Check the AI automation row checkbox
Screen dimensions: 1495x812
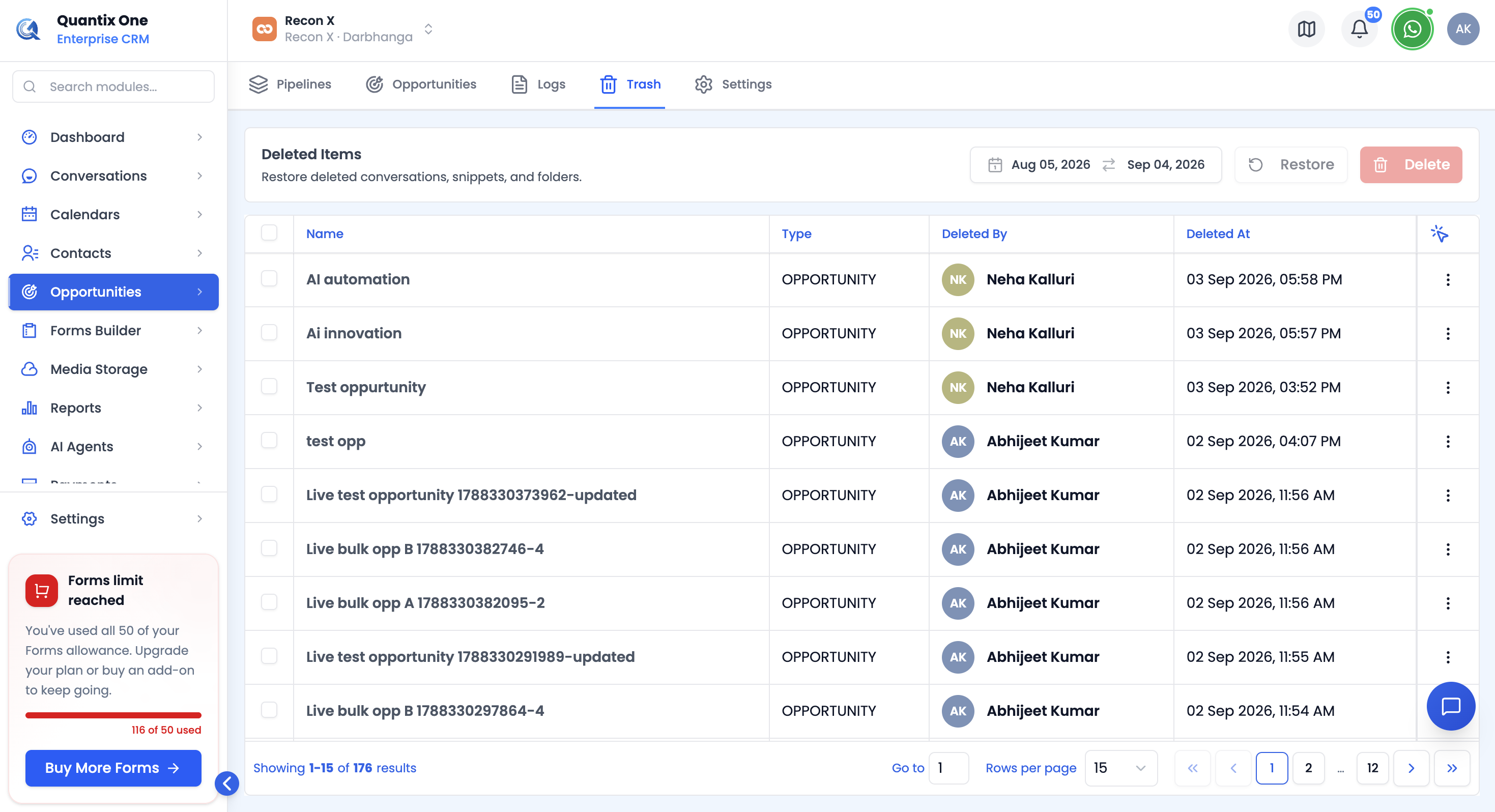point(269,279)
